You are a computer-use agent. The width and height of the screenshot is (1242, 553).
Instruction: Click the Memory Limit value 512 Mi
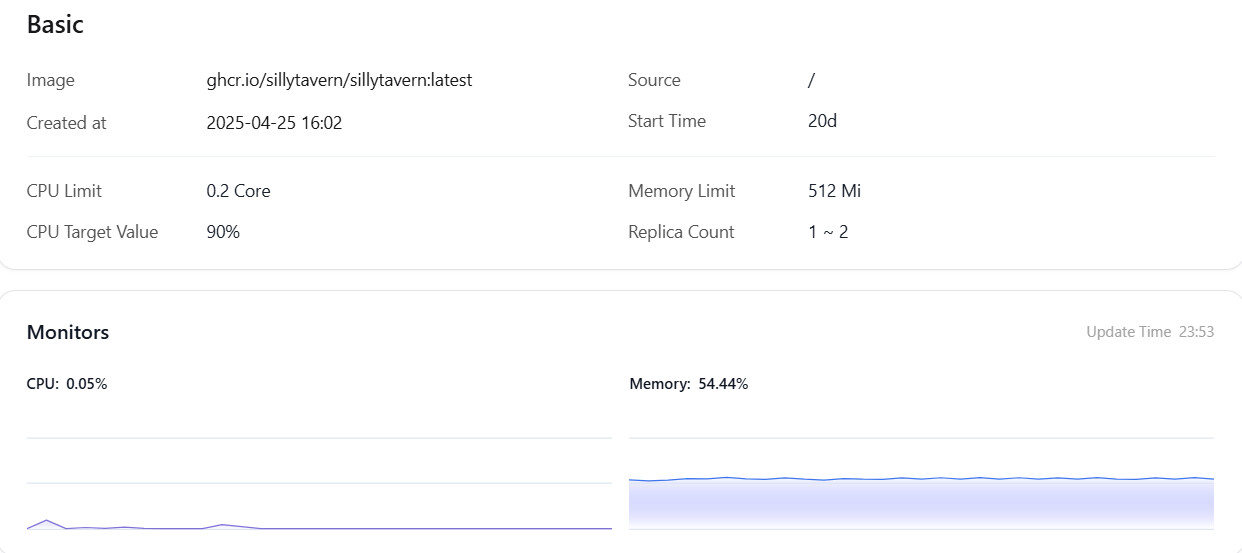click(834, 191)
